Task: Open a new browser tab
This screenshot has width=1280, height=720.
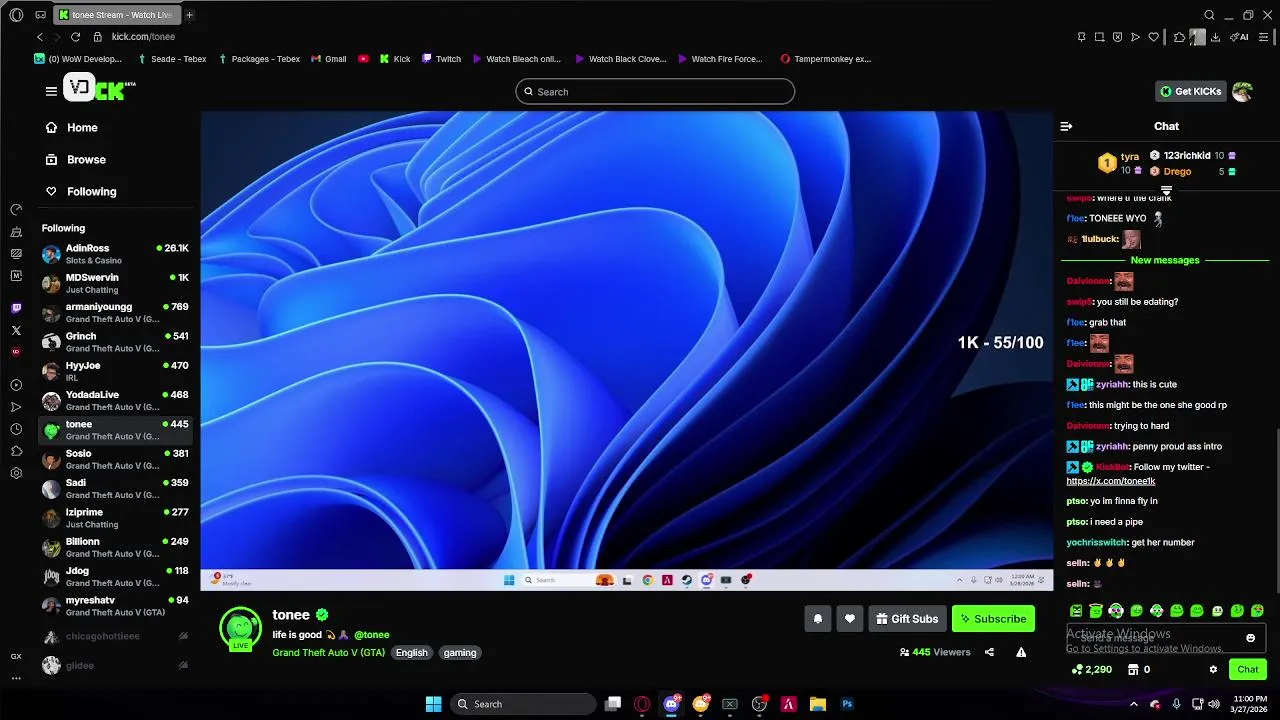Action: [x=189, y=15]
